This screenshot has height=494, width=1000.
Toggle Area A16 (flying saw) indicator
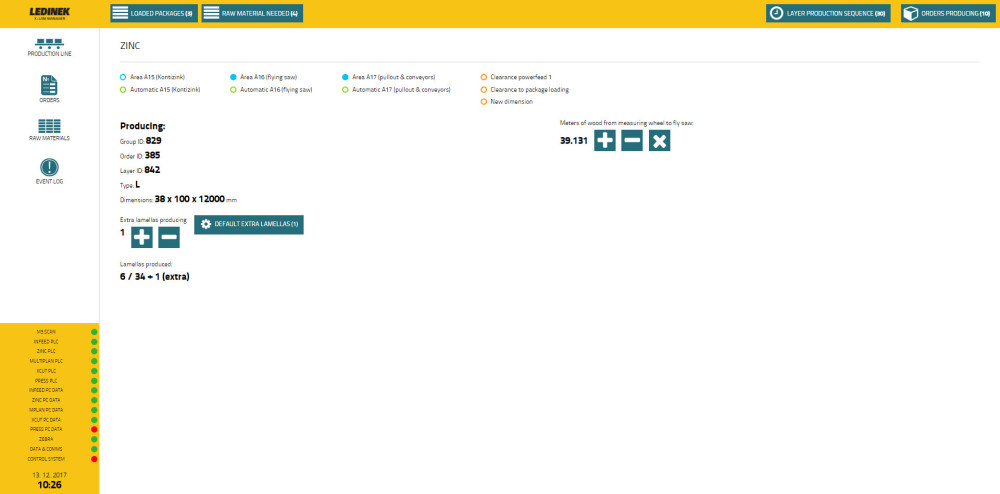[x=233, y=77]
